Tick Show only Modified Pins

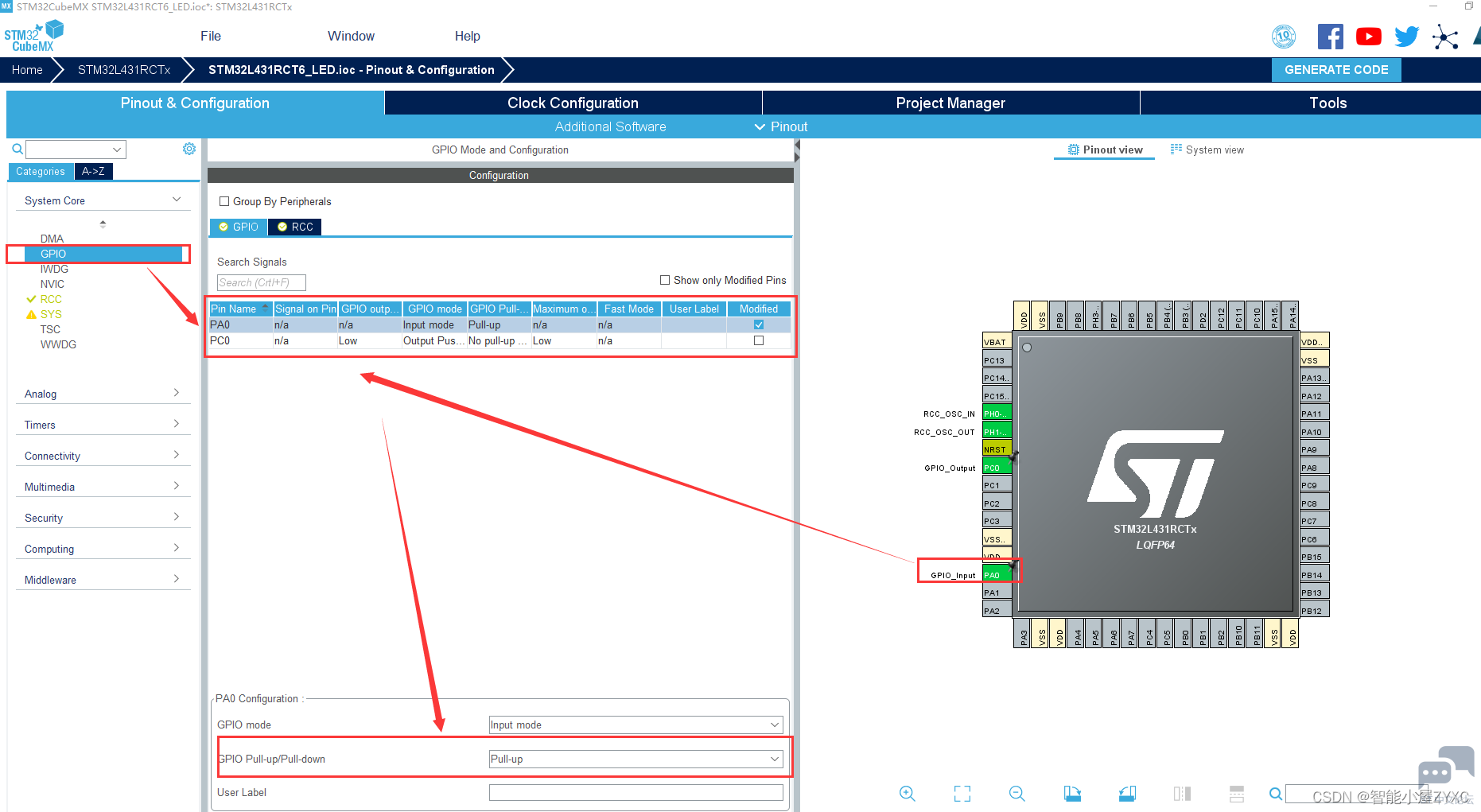pyautogui.click(x=665, y=280)
